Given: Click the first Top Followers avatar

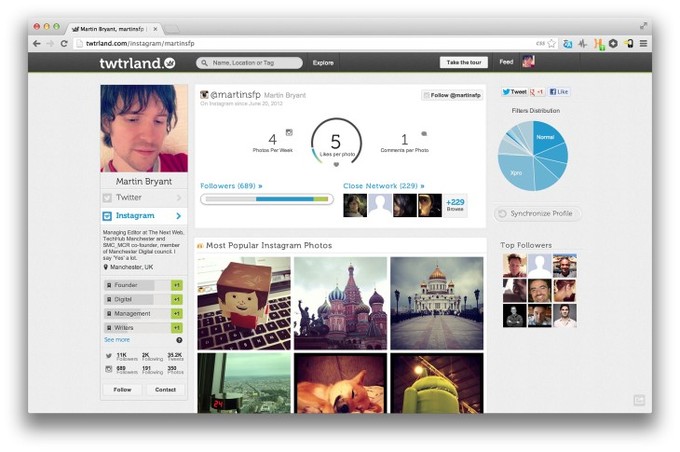Looking at the screenshot, I should click(514, 265).
